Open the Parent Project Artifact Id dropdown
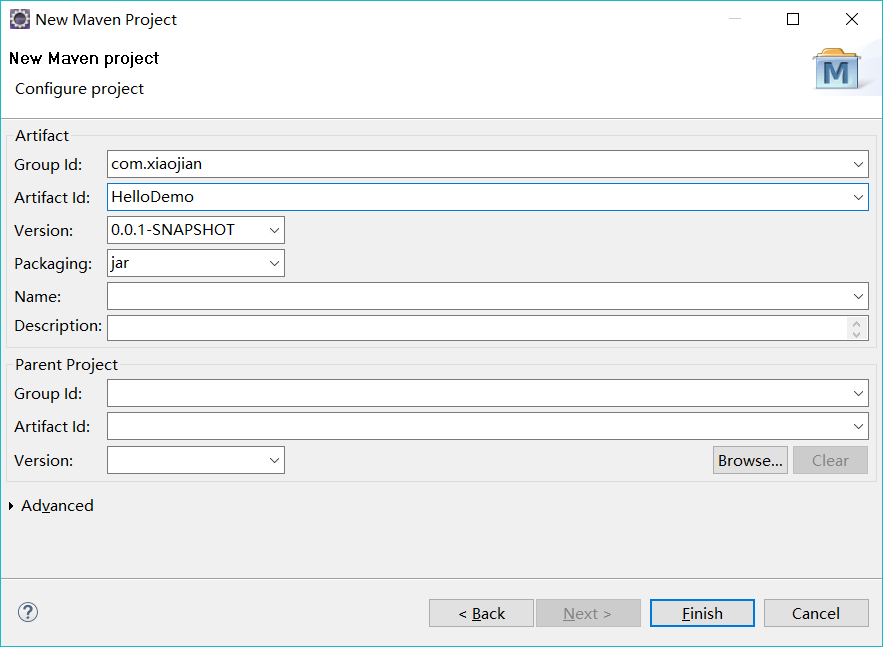Screen dimensions: 883x647 coord(859,427)
